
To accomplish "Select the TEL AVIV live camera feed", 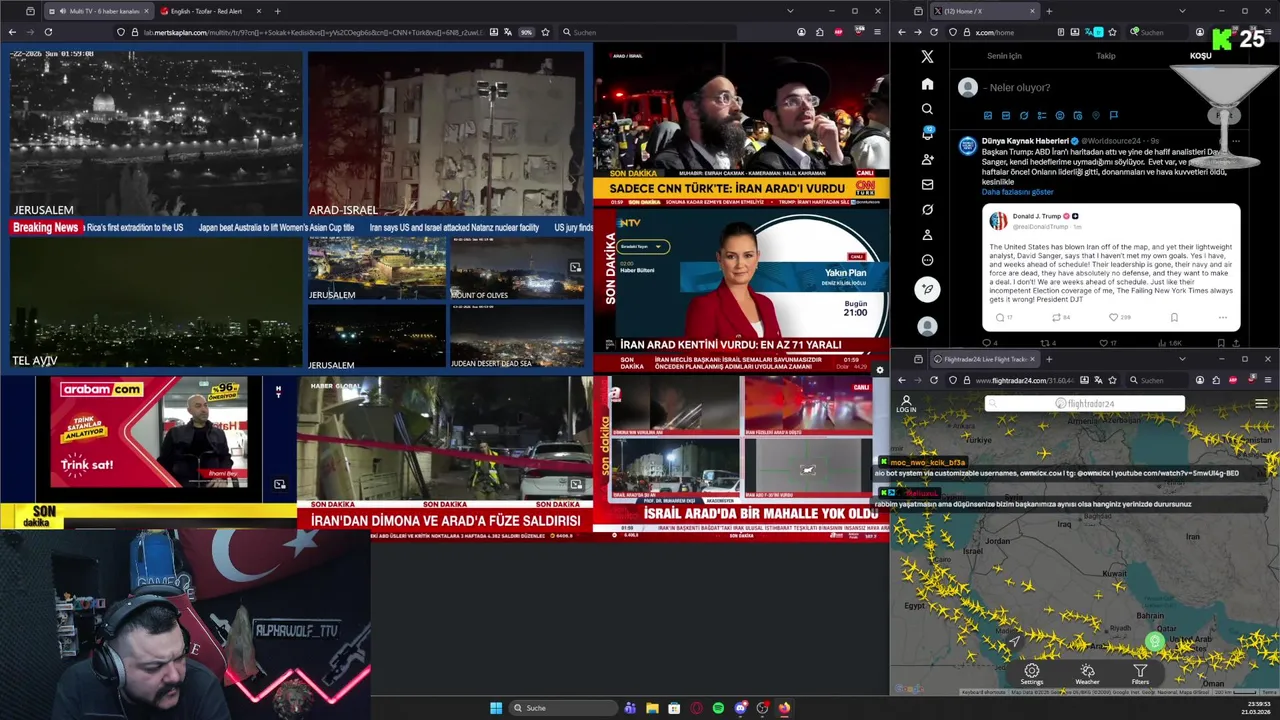I will pos(155,303).
